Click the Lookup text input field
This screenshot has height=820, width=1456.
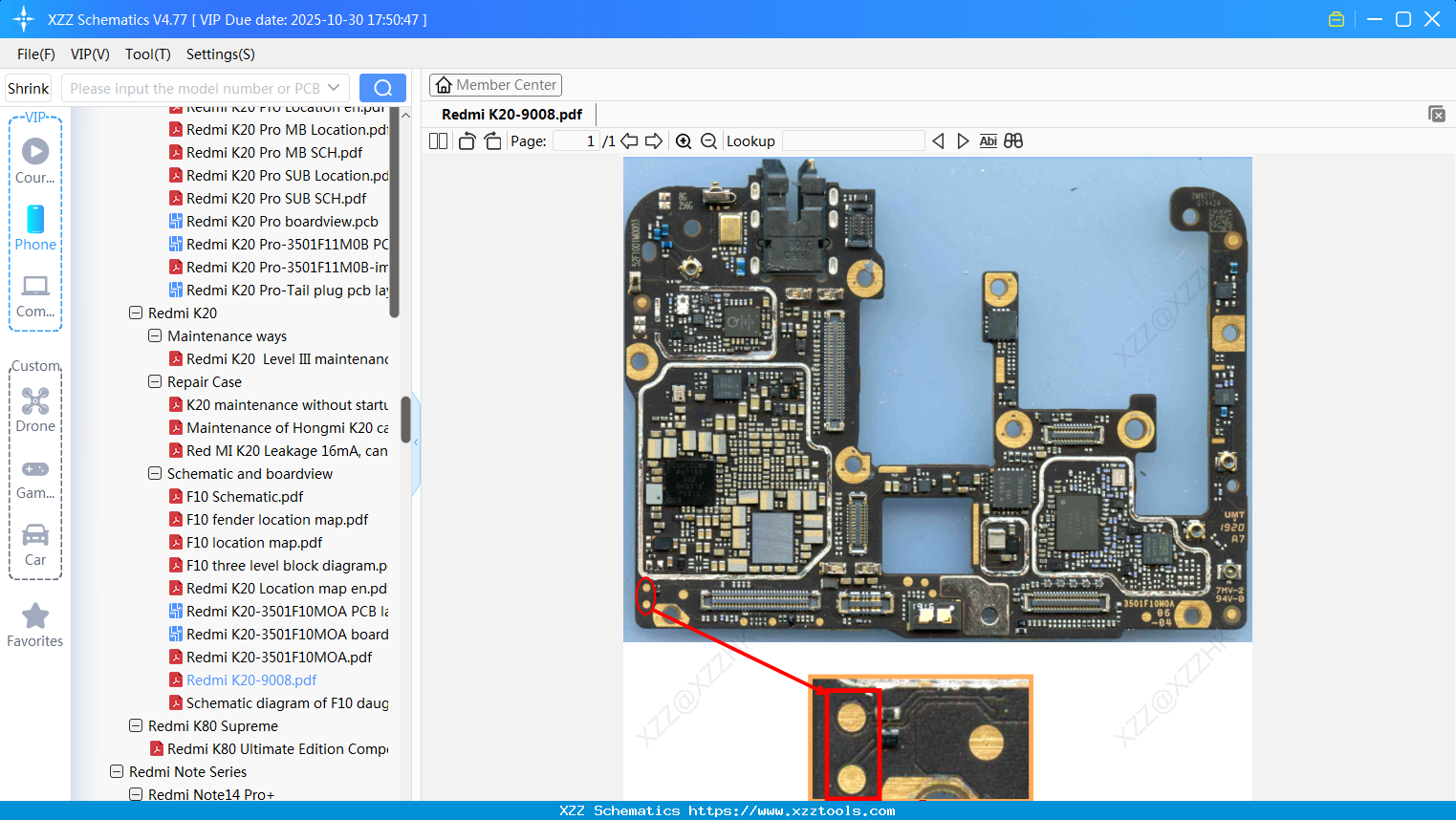(x=853, y=141)
